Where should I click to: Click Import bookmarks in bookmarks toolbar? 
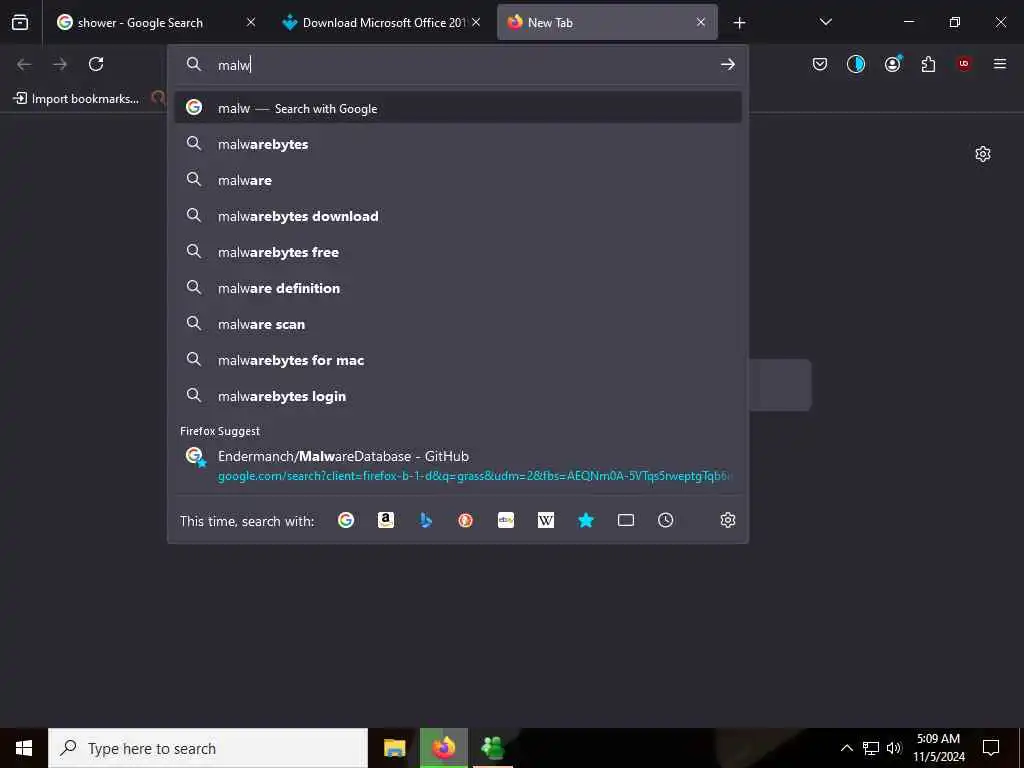[76, 99]
